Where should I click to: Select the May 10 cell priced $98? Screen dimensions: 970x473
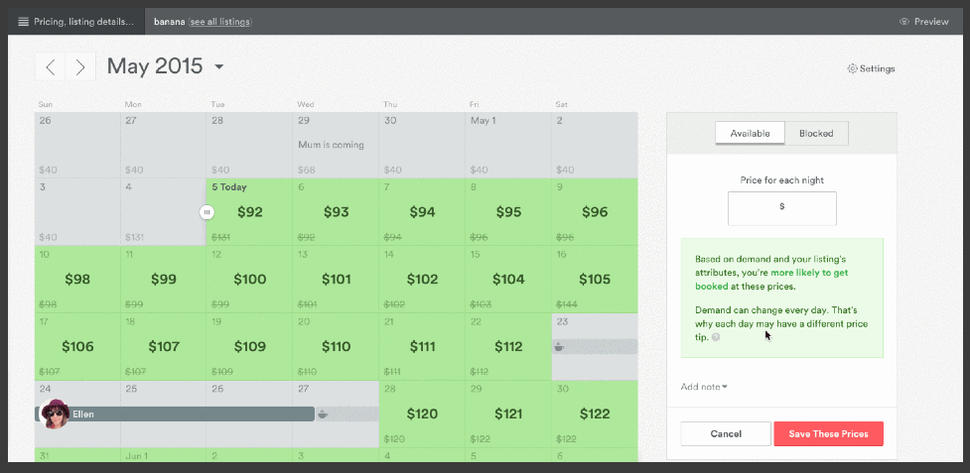(x=77, y=279)
